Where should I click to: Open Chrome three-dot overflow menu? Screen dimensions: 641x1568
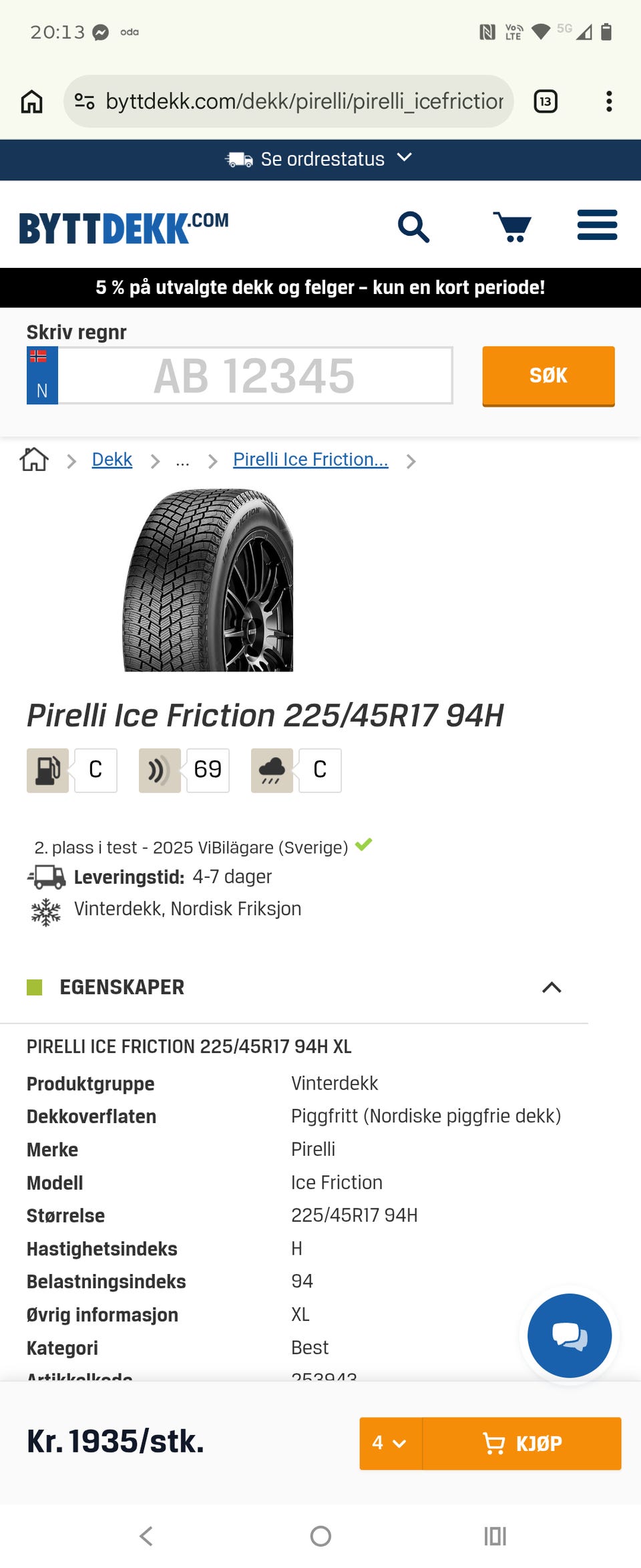click(608, 102)
